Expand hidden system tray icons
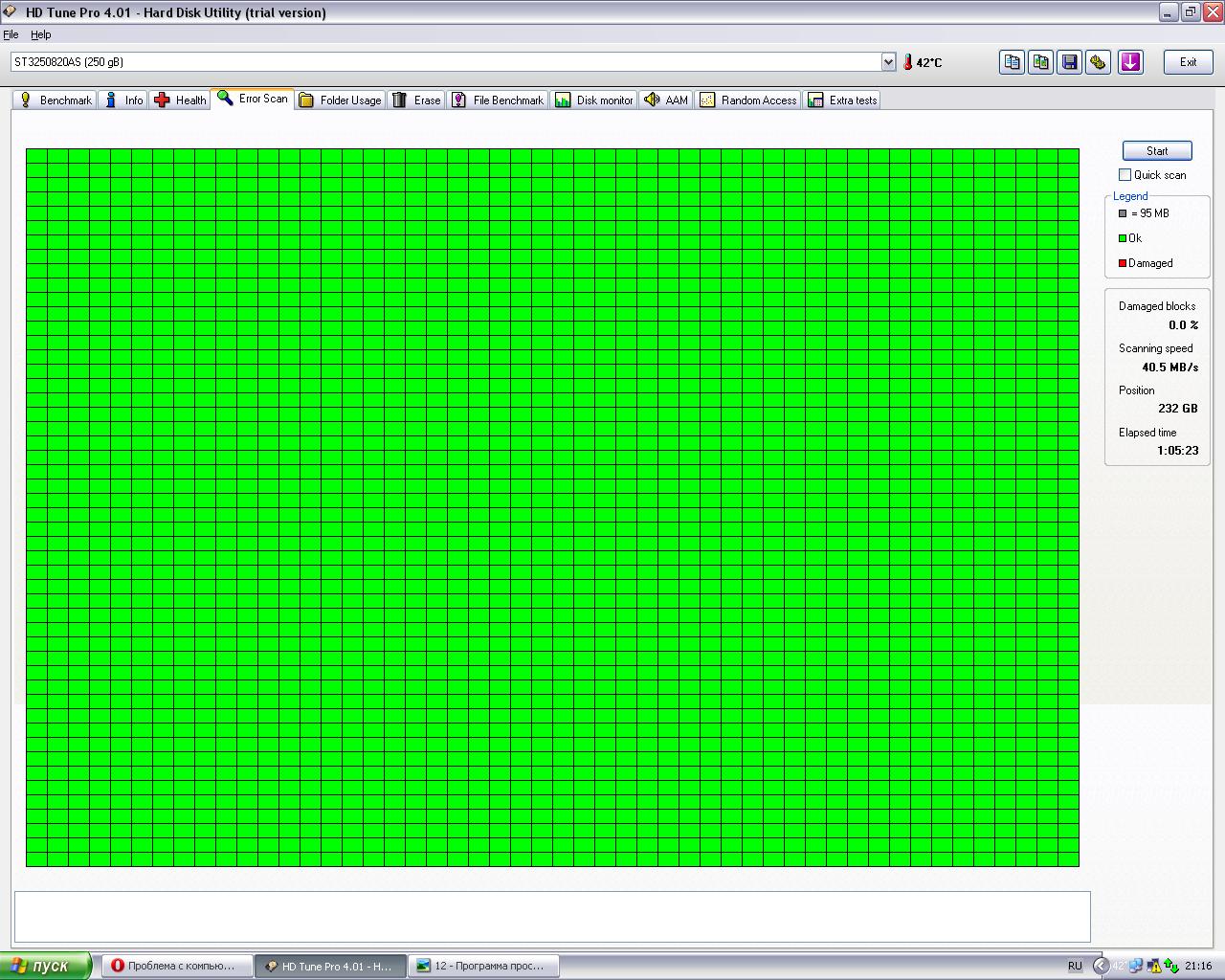Image resolution: width=1225 pixels, height=980 pixels. click(1101, 966)
